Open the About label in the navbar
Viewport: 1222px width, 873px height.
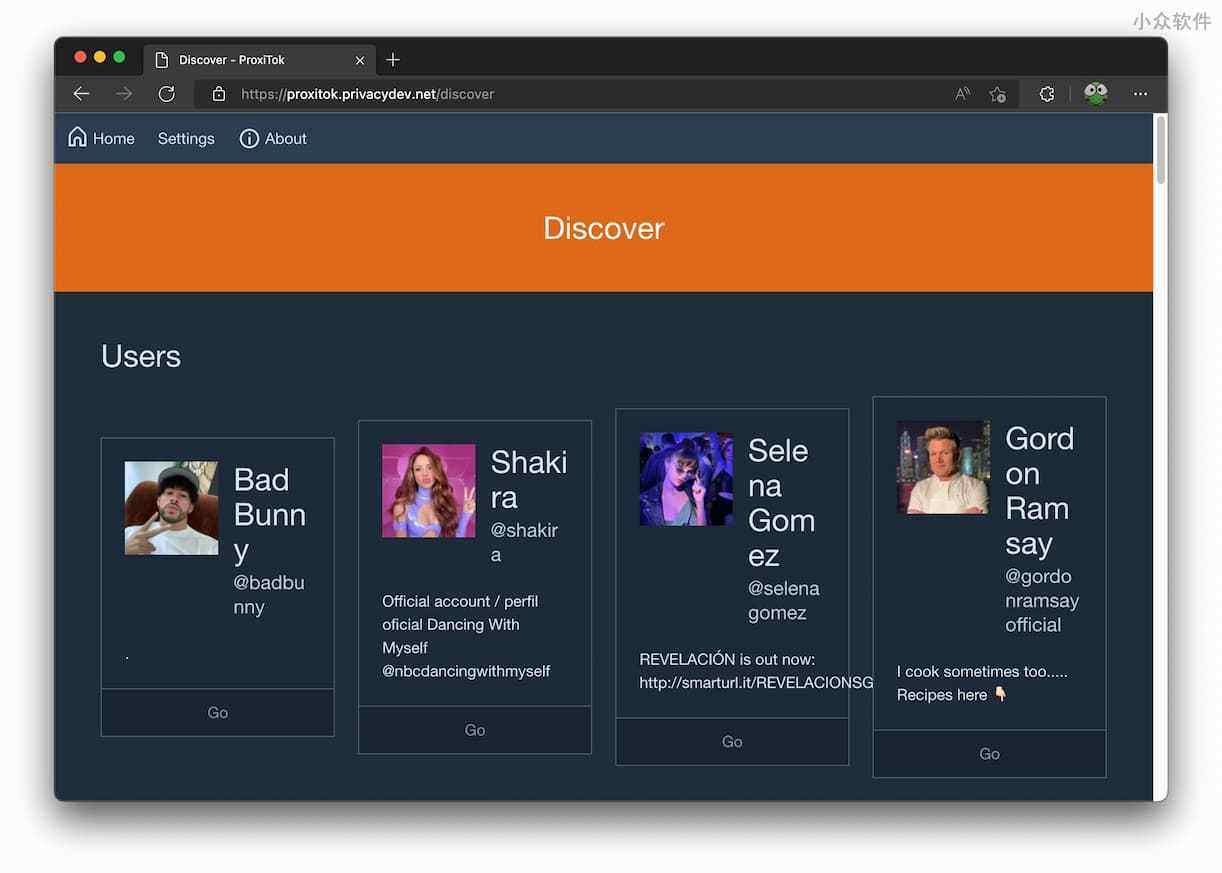coord(286,139)
